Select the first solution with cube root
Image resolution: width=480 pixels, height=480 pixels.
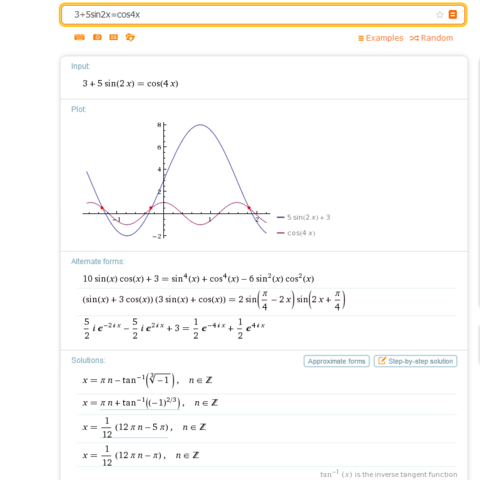[x=147, y=380]
